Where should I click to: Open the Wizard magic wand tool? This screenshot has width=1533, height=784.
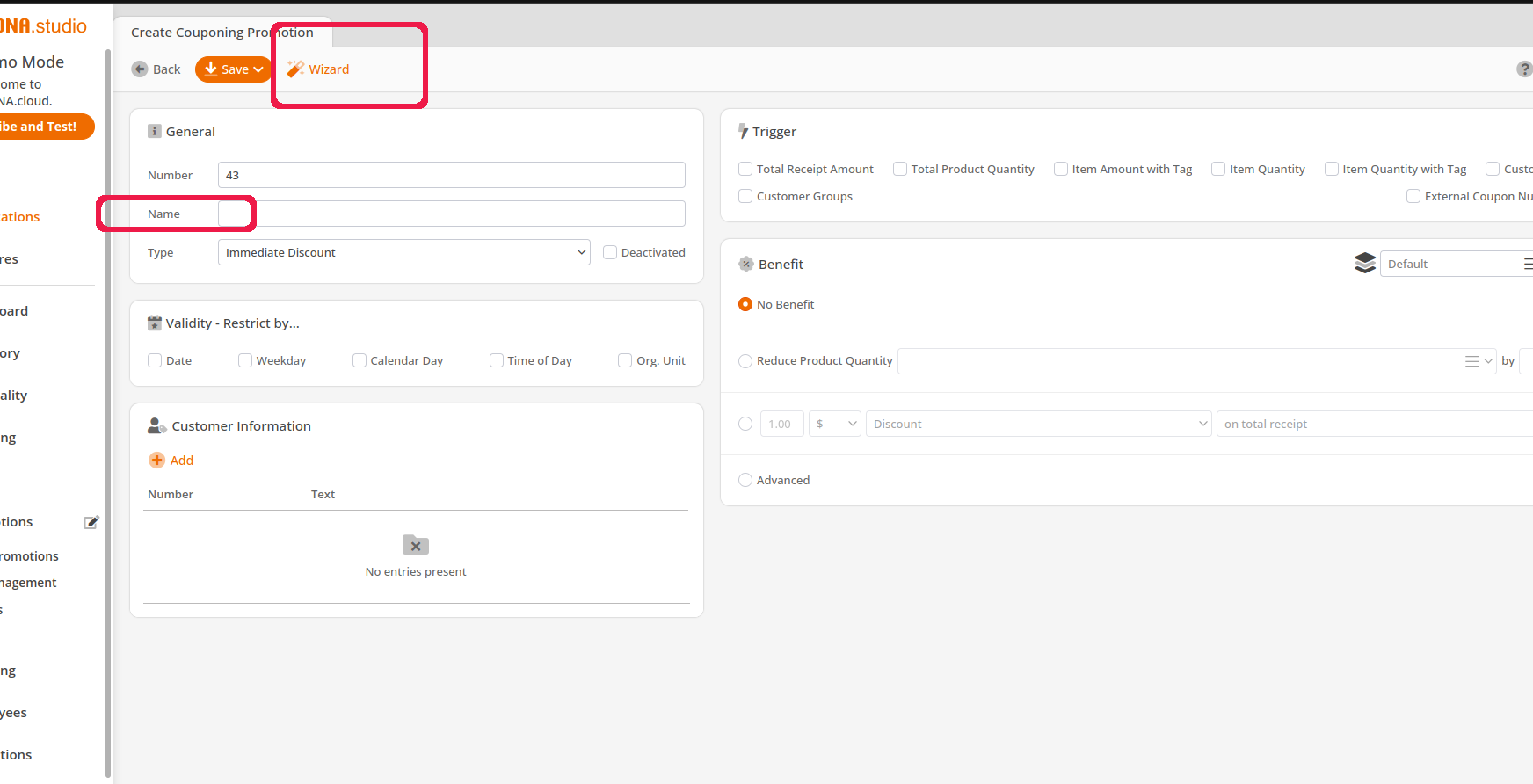[296, 69]
